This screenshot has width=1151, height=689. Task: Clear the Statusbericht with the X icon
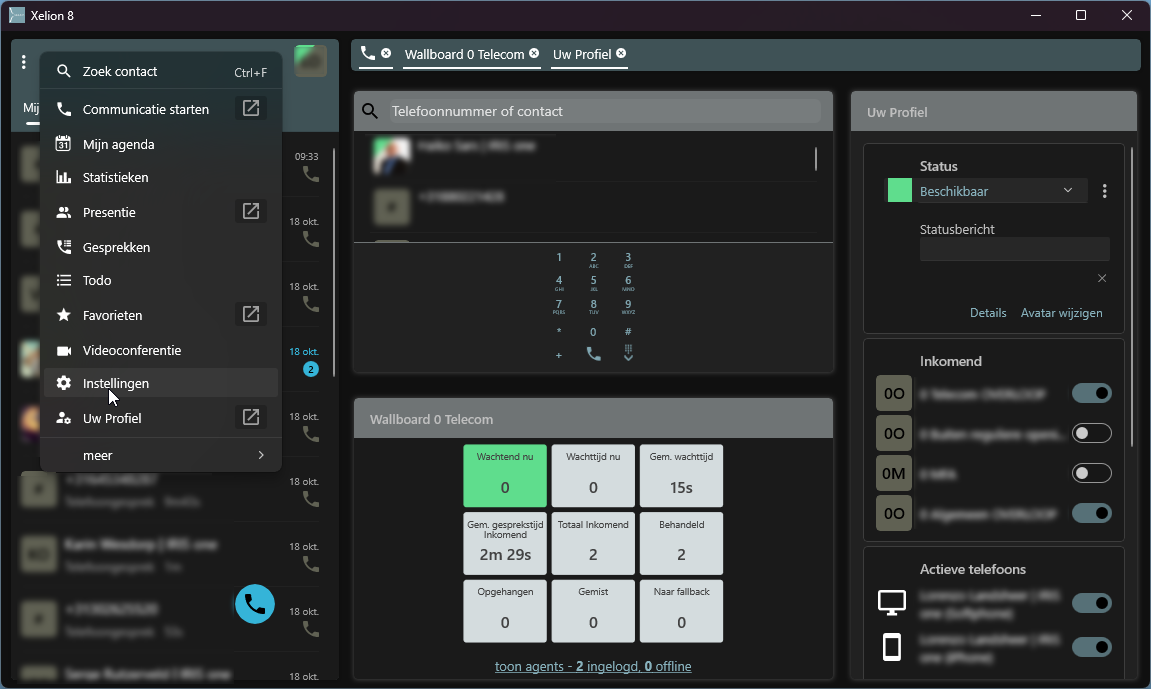[x=1102, y=278]
